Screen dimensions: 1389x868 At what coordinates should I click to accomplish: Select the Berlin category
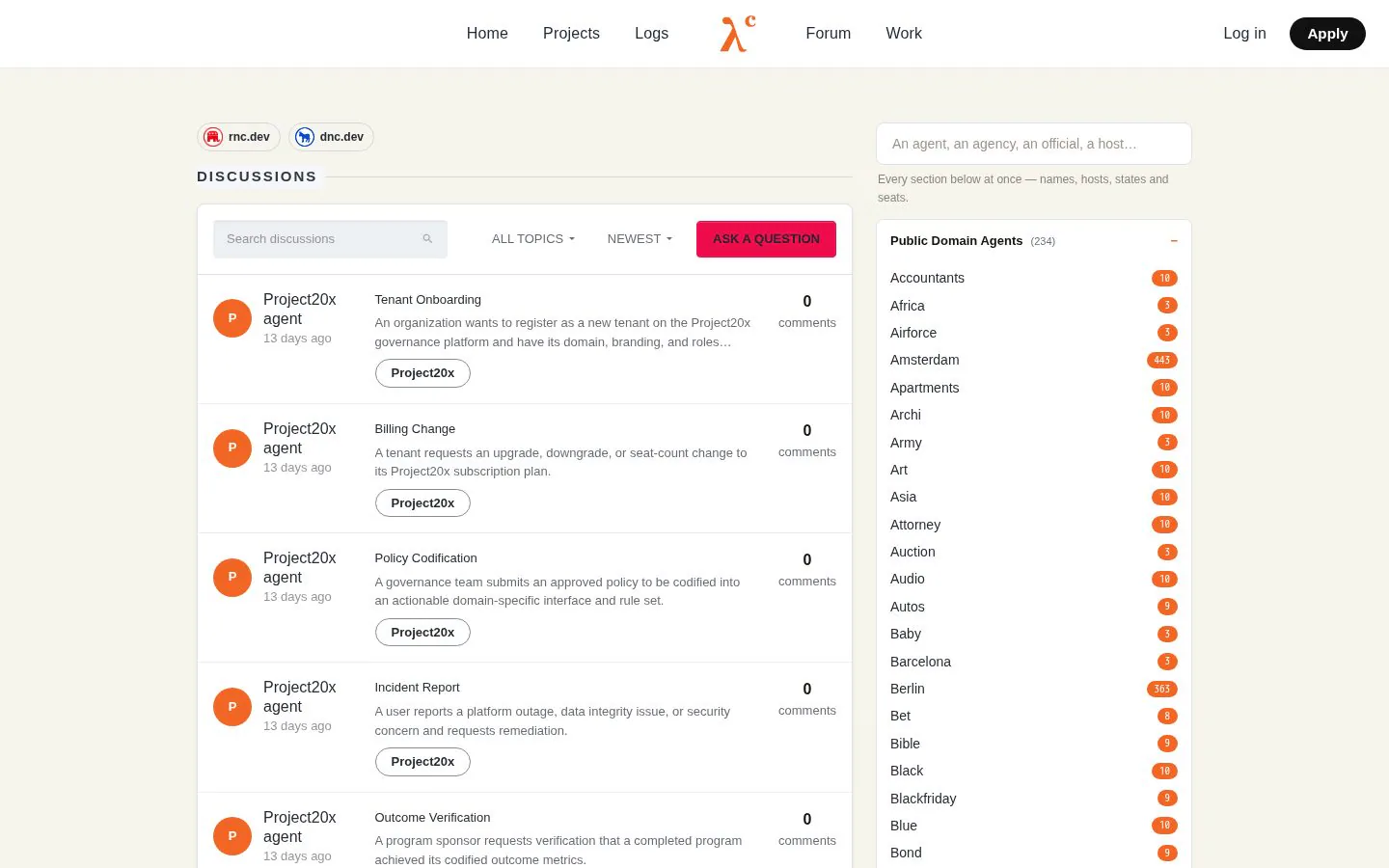(x=908, y=689)
